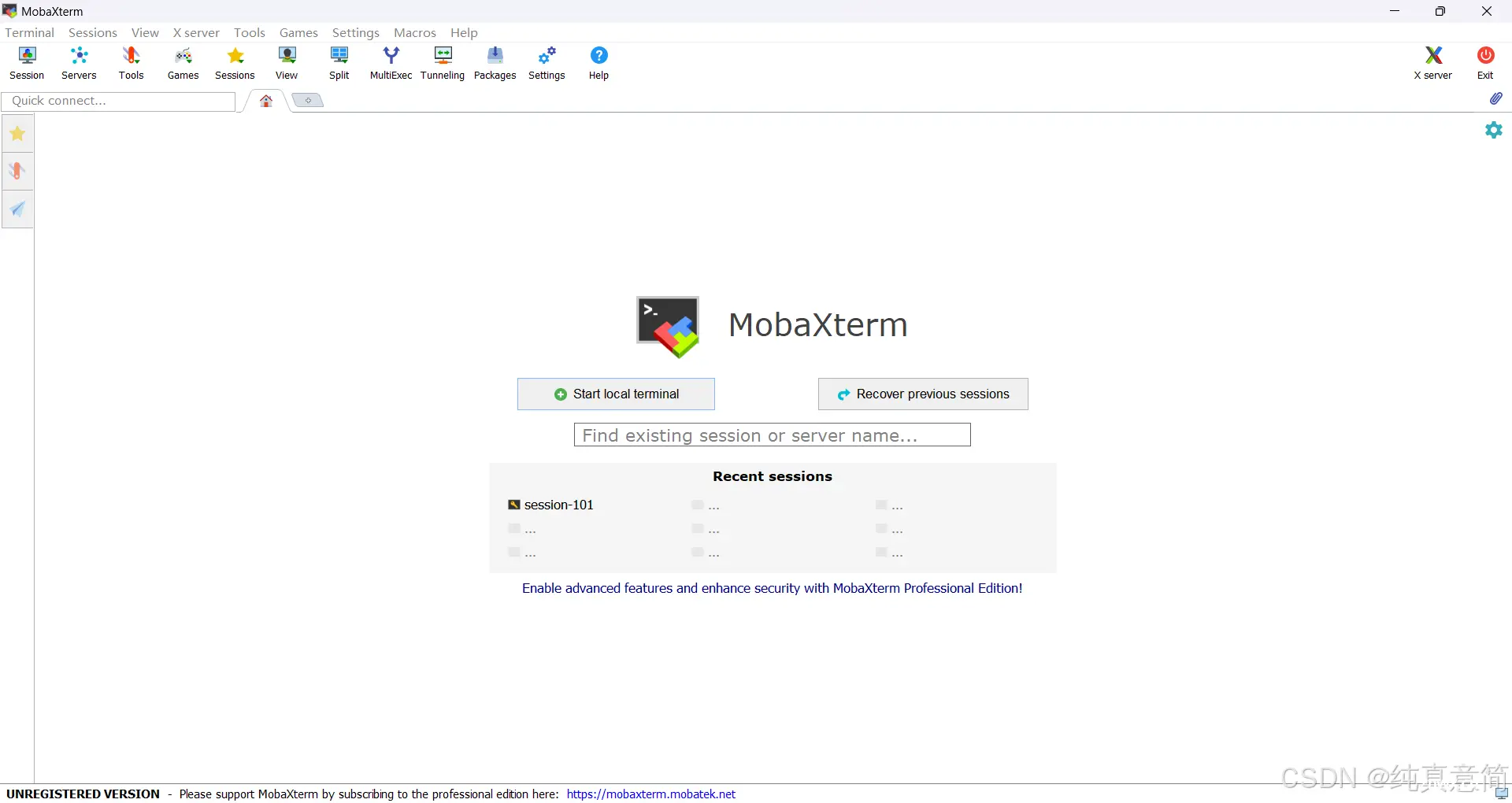The width and height of the screenshot is (1512, 803).
Task: Click Start local terminal button
Action: 616,394
